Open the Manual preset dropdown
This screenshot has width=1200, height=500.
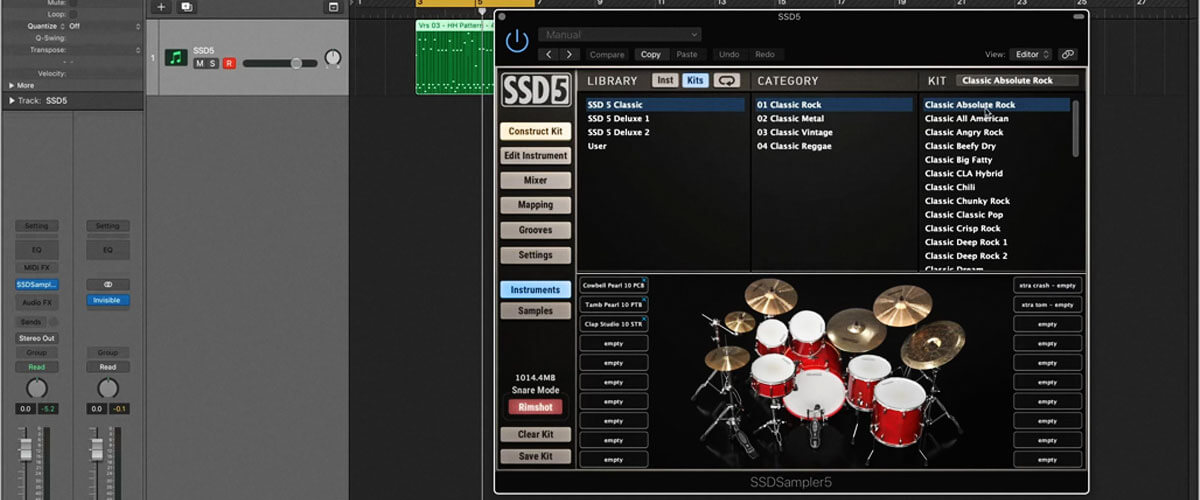(619, 34)
